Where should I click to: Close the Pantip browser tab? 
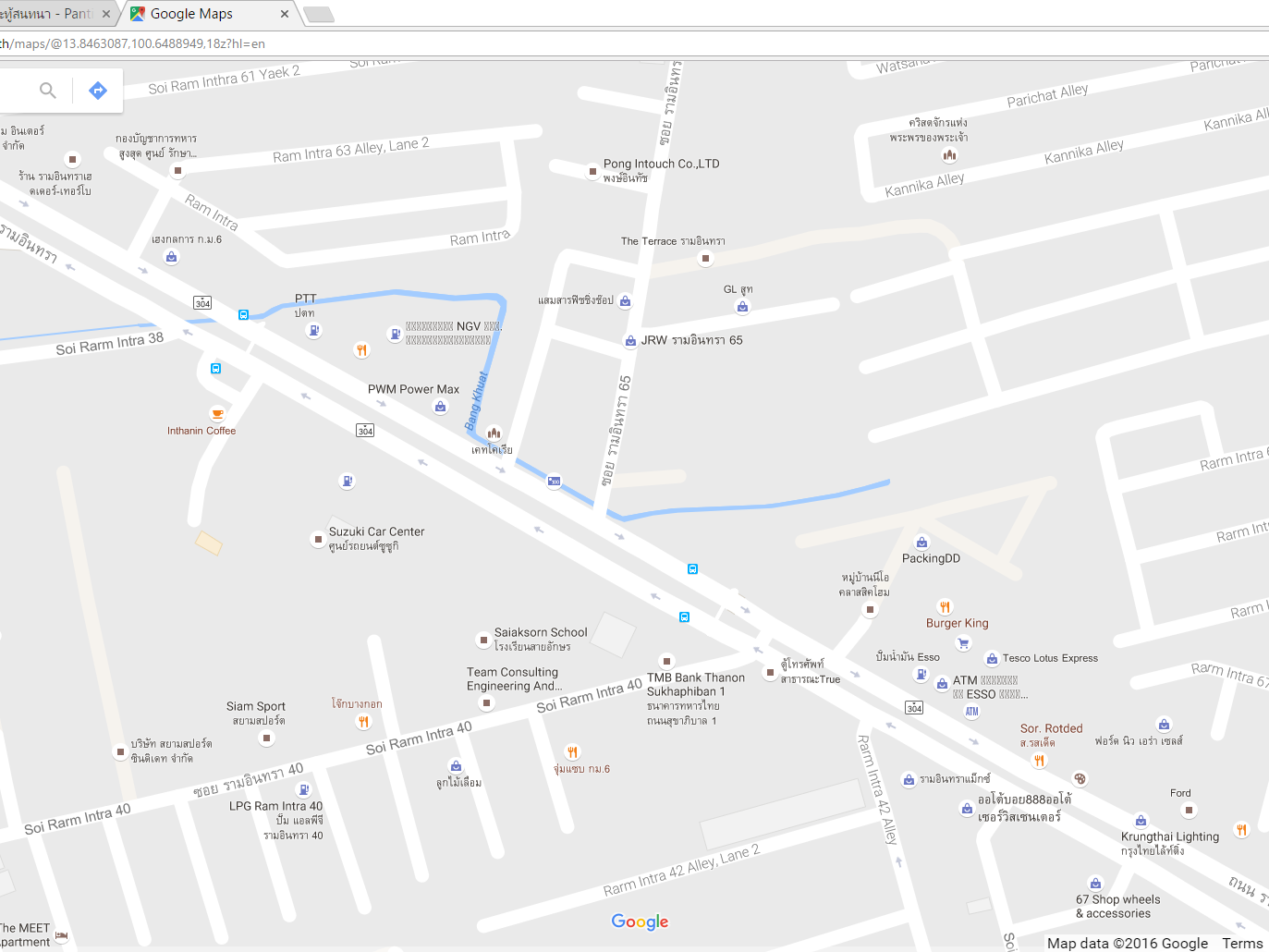click(105, 14)
